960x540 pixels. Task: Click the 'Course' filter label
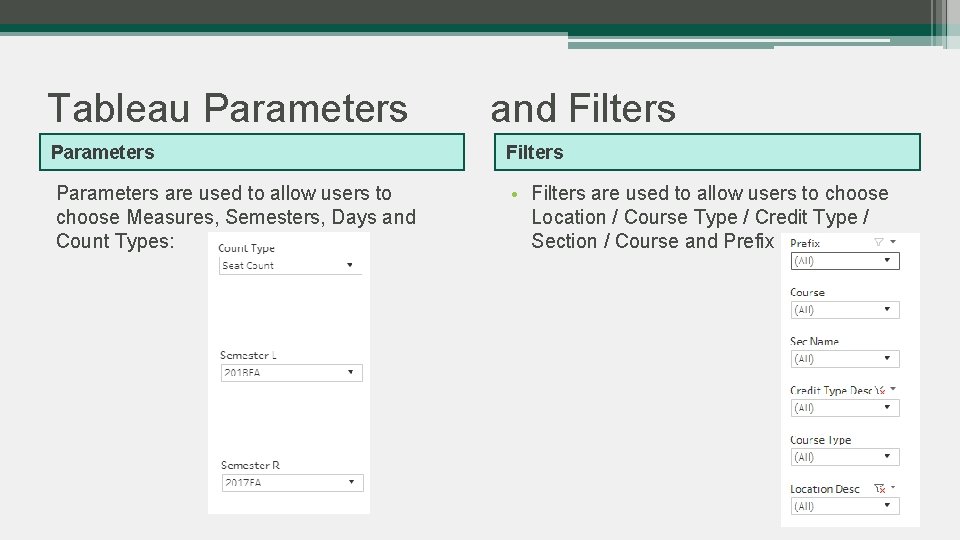click(x=807, y=293)
